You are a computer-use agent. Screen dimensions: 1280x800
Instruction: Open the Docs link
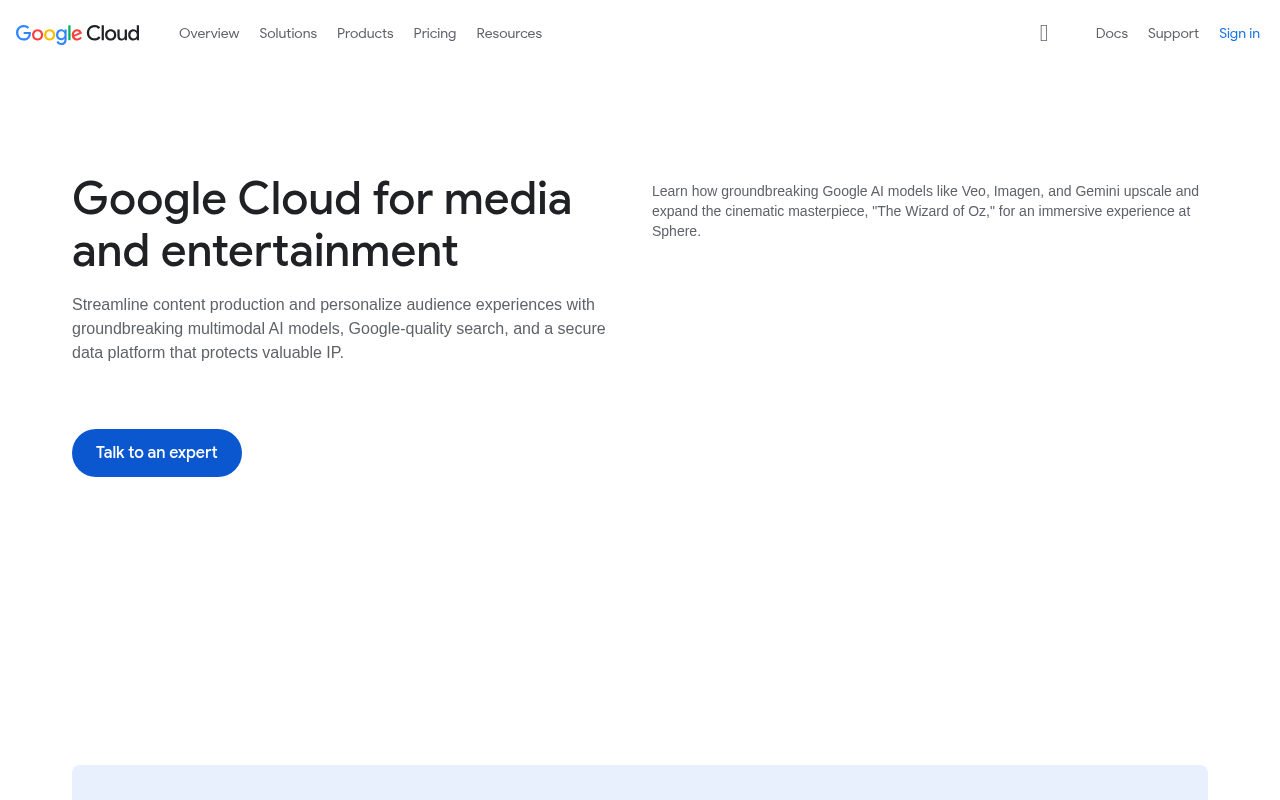point(1112,33)
